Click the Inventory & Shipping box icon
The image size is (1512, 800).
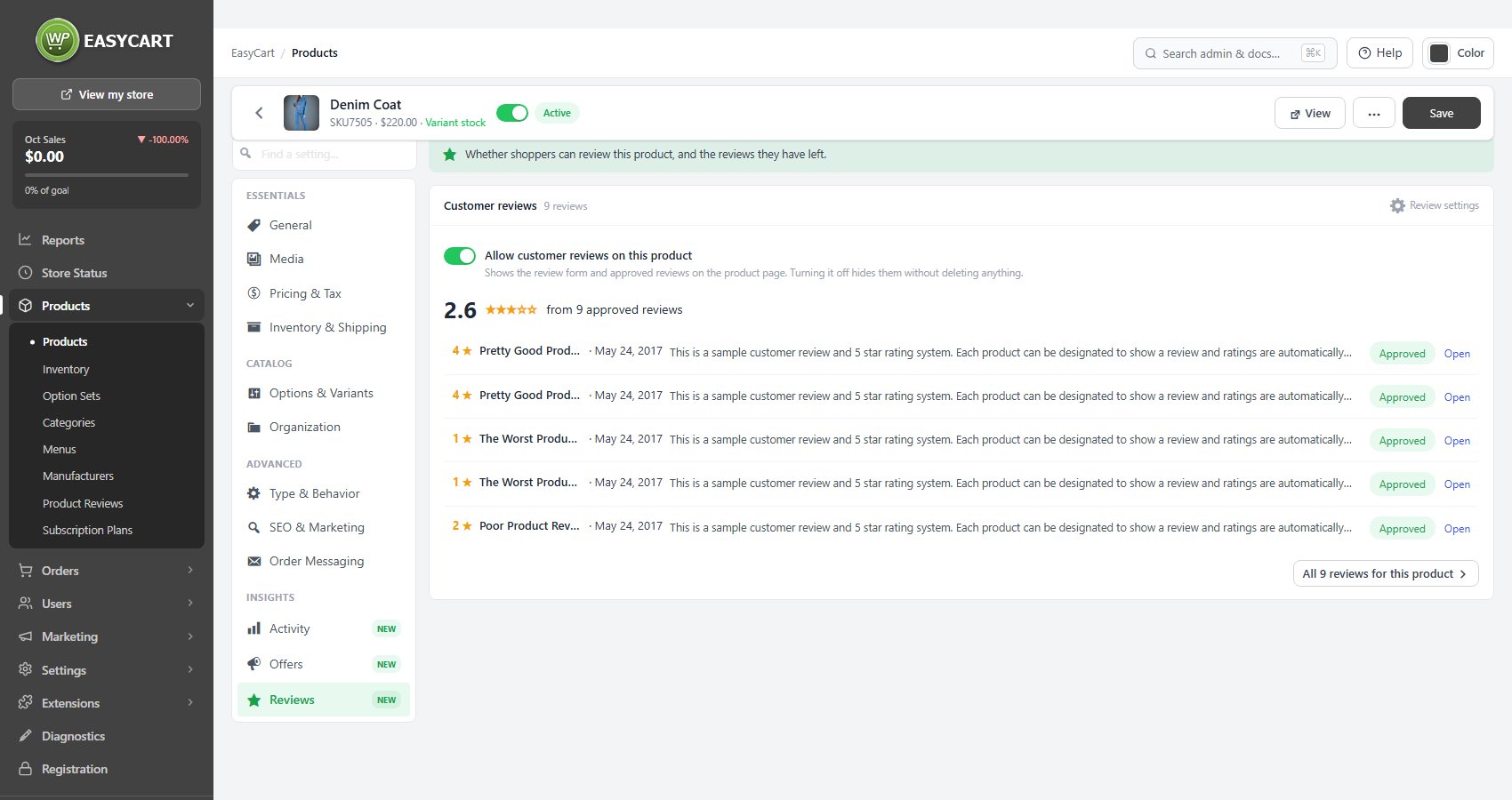click(x=253, y=327)
